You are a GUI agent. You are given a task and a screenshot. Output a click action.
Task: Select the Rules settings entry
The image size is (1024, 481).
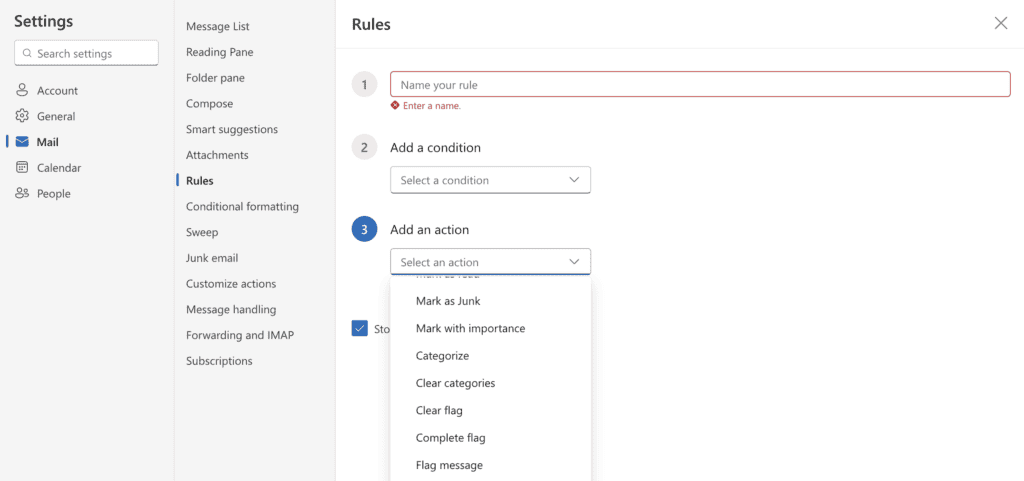[200, 181]
